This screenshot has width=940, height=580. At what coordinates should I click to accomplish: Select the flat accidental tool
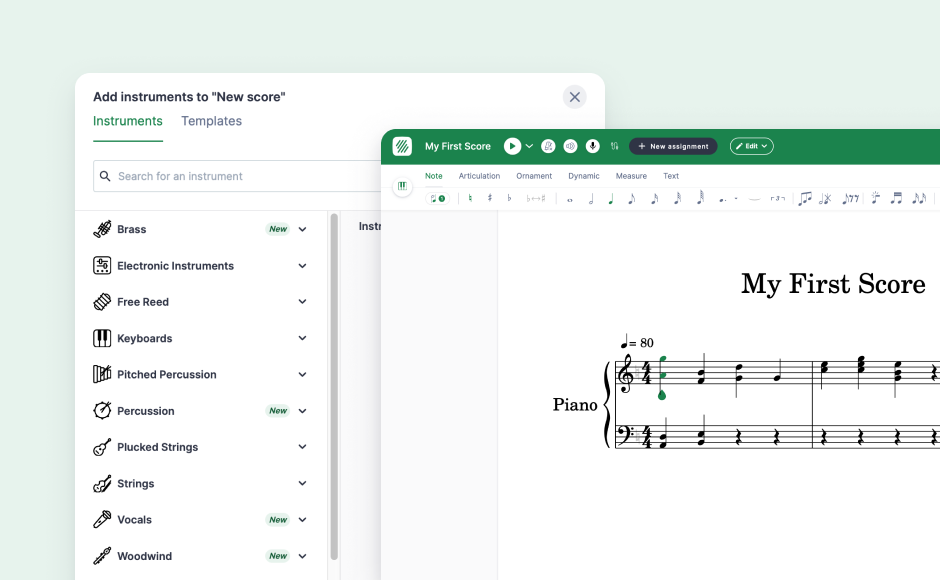(x=509, y=198)
